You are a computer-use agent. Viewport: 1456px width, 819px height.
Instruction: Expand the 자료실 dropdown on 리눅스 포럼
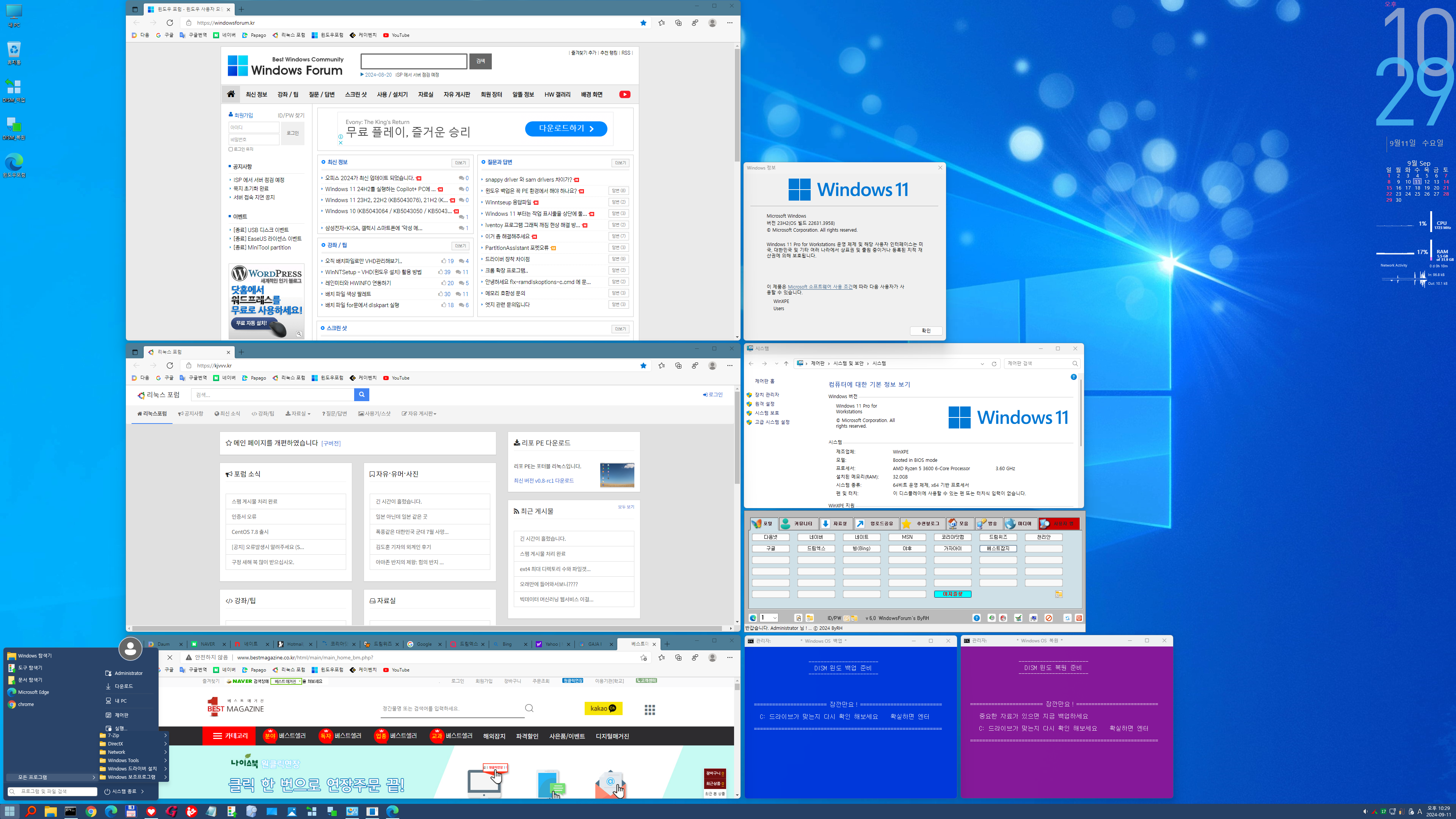(x=298, y=414)
